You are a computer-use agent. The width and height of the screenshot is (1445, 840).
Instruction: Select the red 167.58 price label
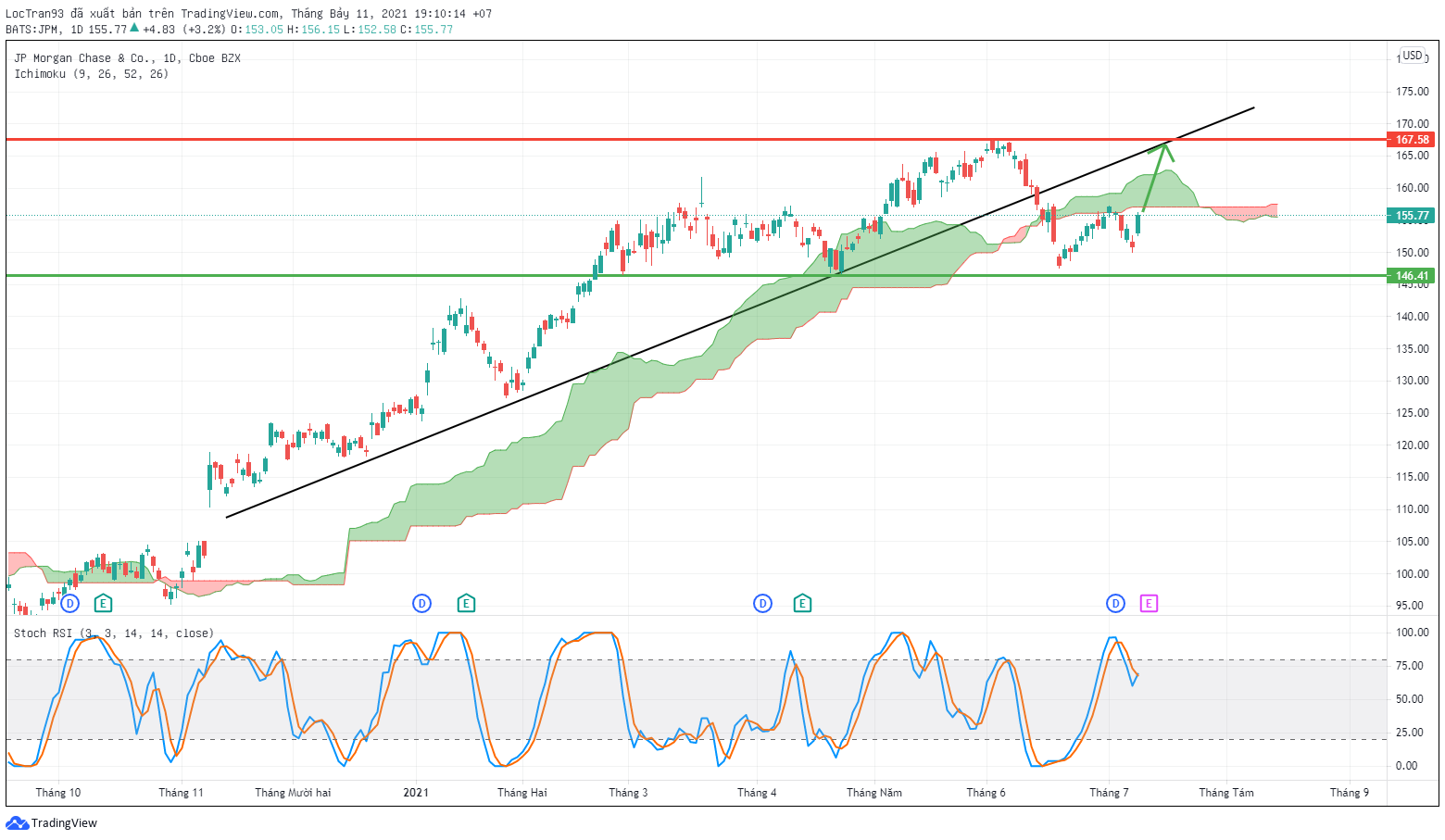pos(1412,140)
